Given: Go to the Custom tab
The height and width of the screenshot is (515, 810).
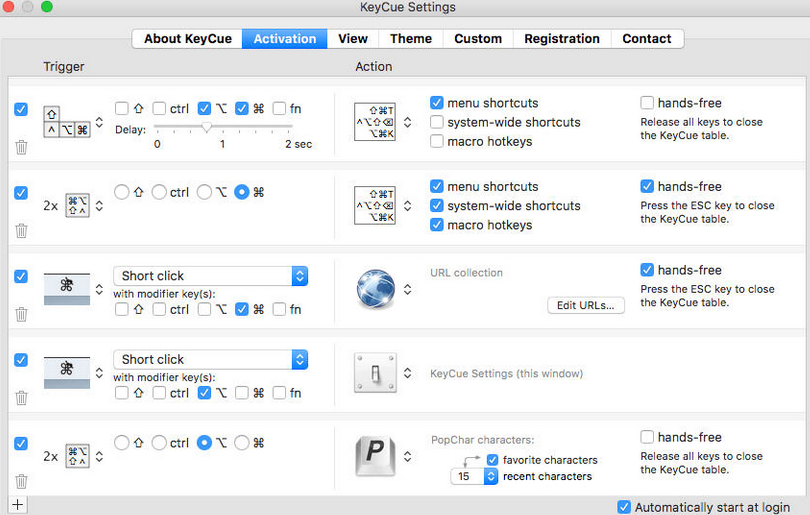Looking at the screenshot, I should pos(478,39).
